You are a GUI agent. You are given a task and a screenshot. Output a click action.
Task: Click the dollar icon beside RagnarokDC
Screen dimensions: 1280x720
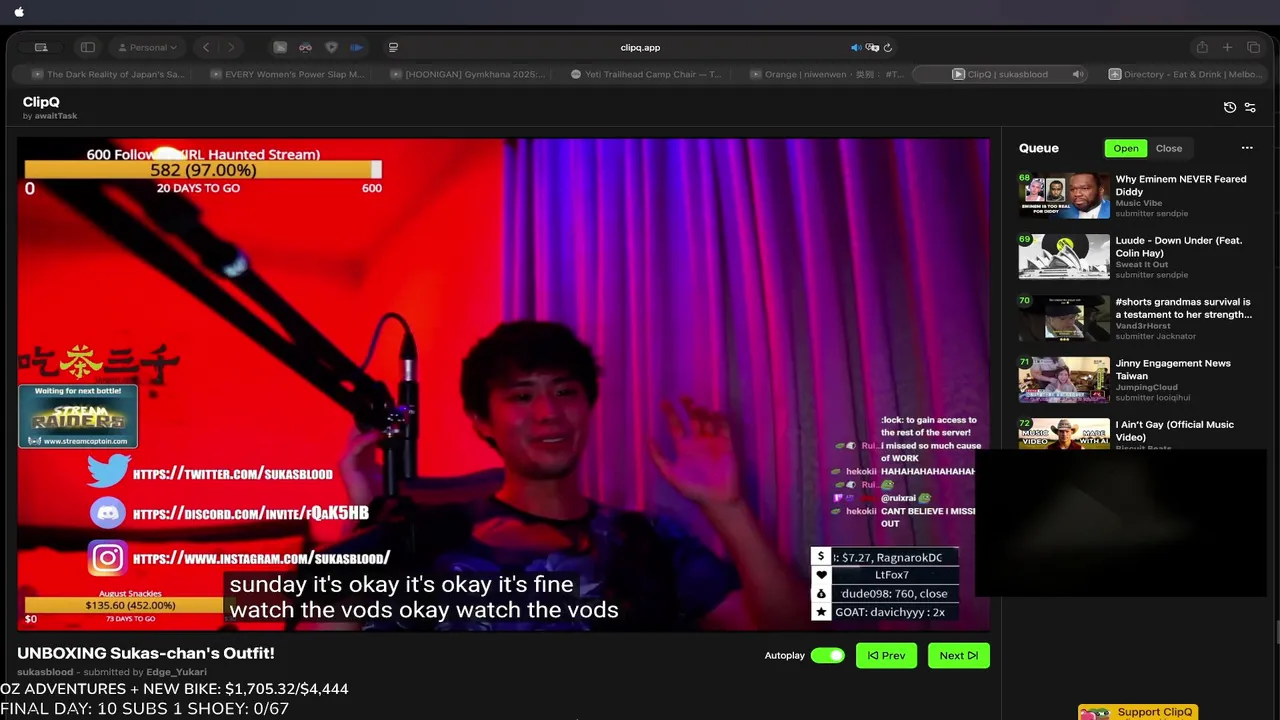(x=821, y=557)
